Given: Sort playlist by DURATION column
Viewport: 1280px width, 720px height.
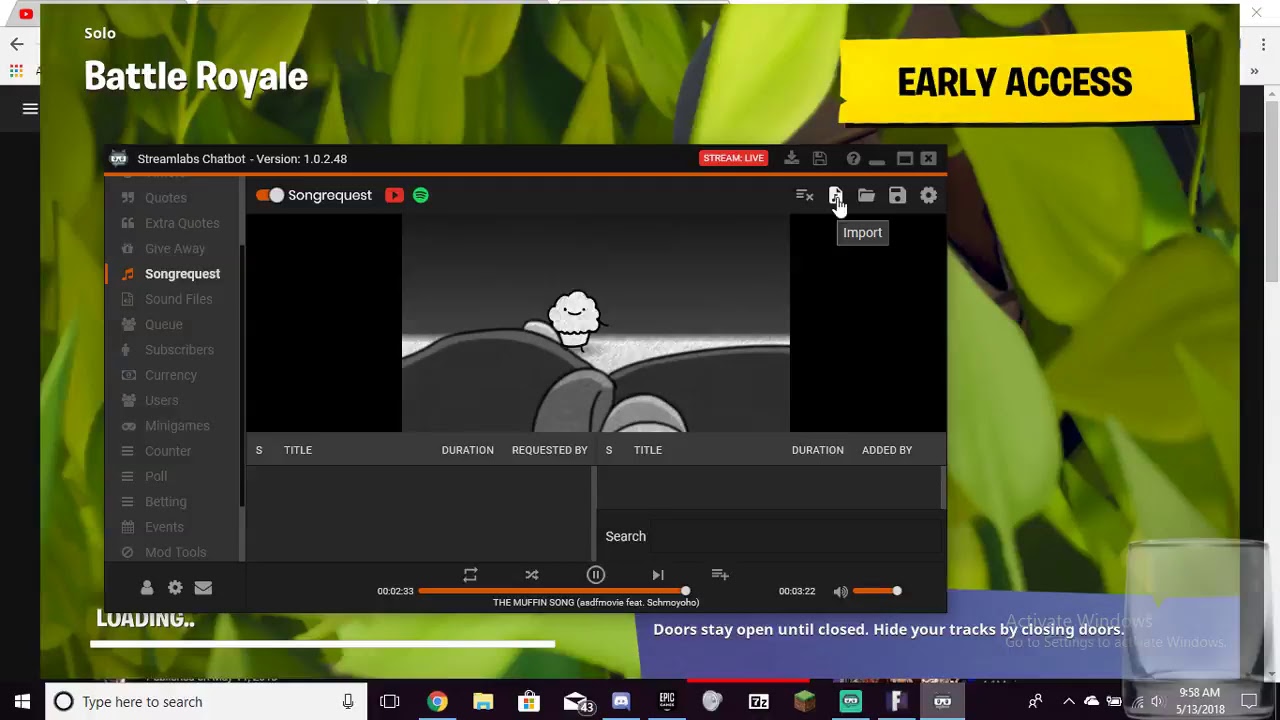Looking at the screenshot, I should 817,450.
